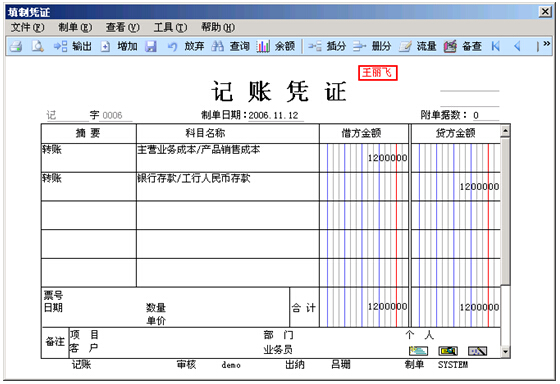Click the first small icon under 个人
The height and width of the screenshot is (384, 560).
point(418,351)
